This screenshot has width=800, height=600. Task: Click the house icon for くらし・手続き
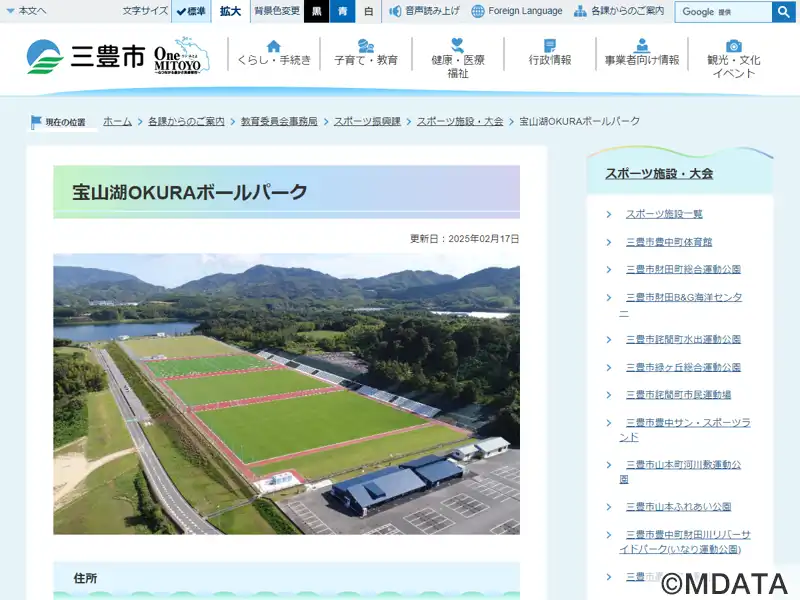tap(274, 46)
